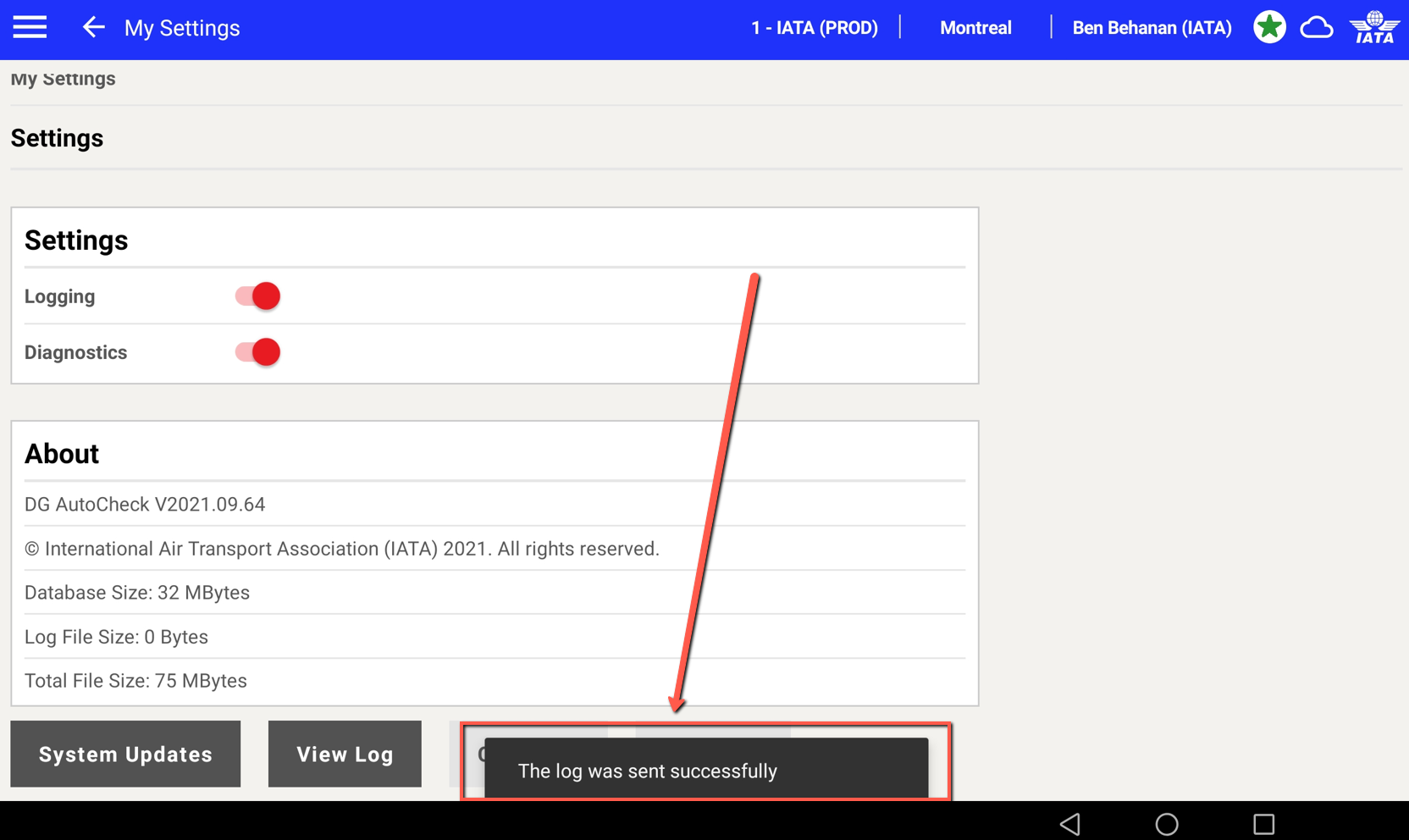
Task: Tap the log sent successfully toast
Action: 706,769
